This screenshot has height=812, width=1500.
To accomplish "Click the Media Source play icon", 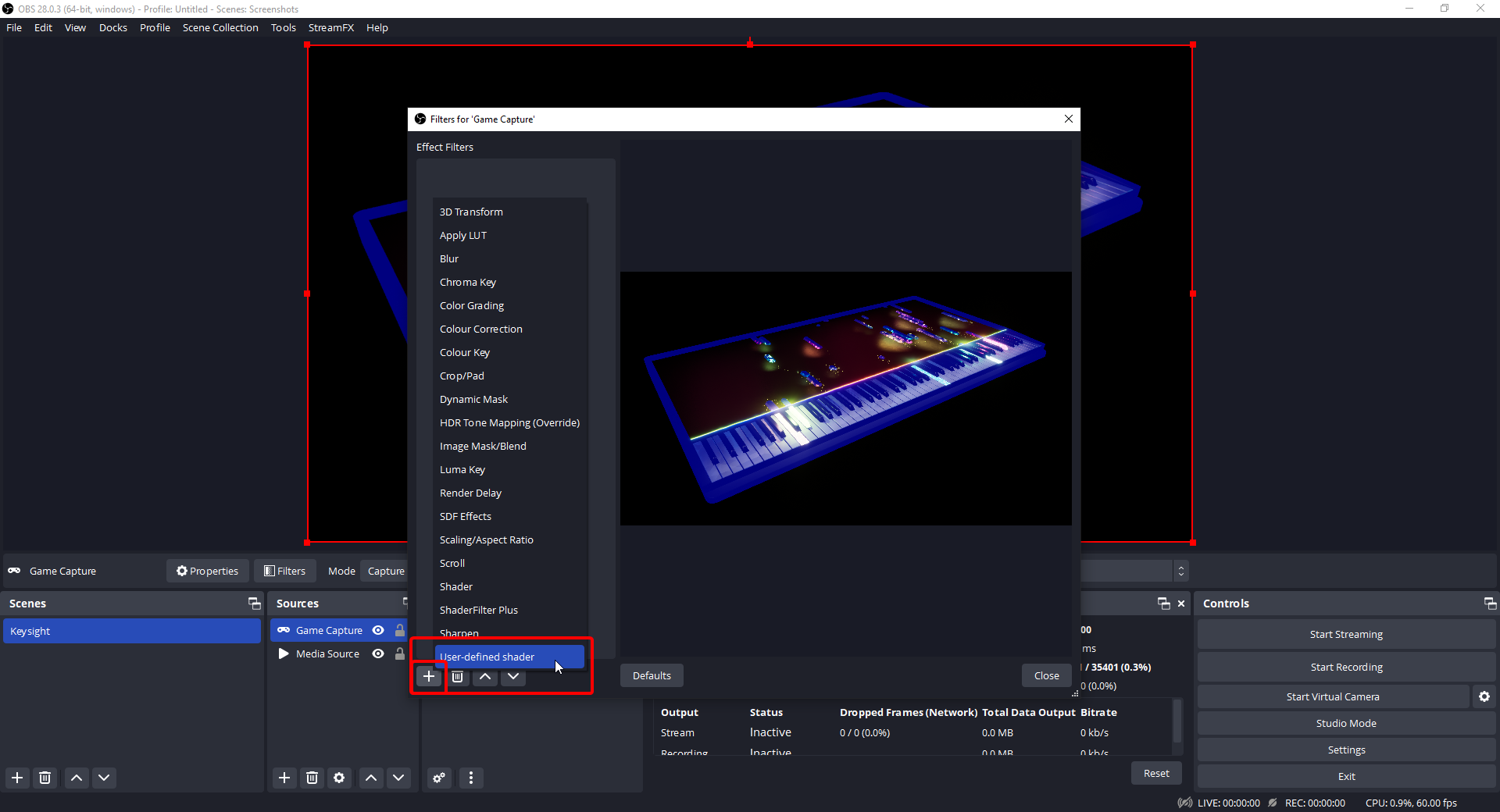I will tap(284, 654).
